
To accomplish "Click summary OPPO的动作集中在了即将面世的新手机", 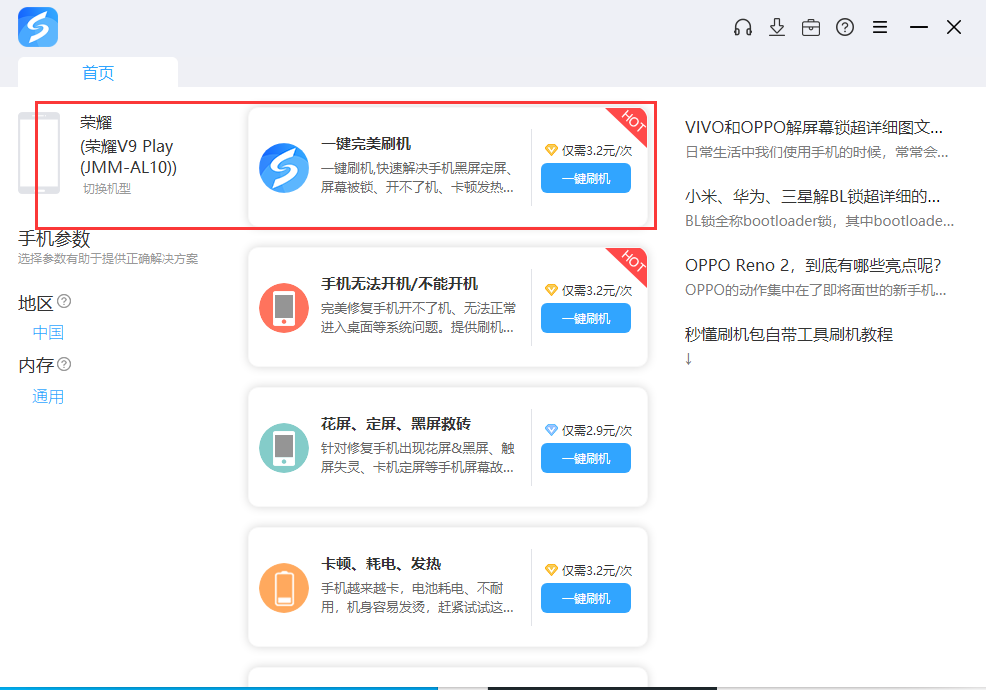I will click(816, 290).
